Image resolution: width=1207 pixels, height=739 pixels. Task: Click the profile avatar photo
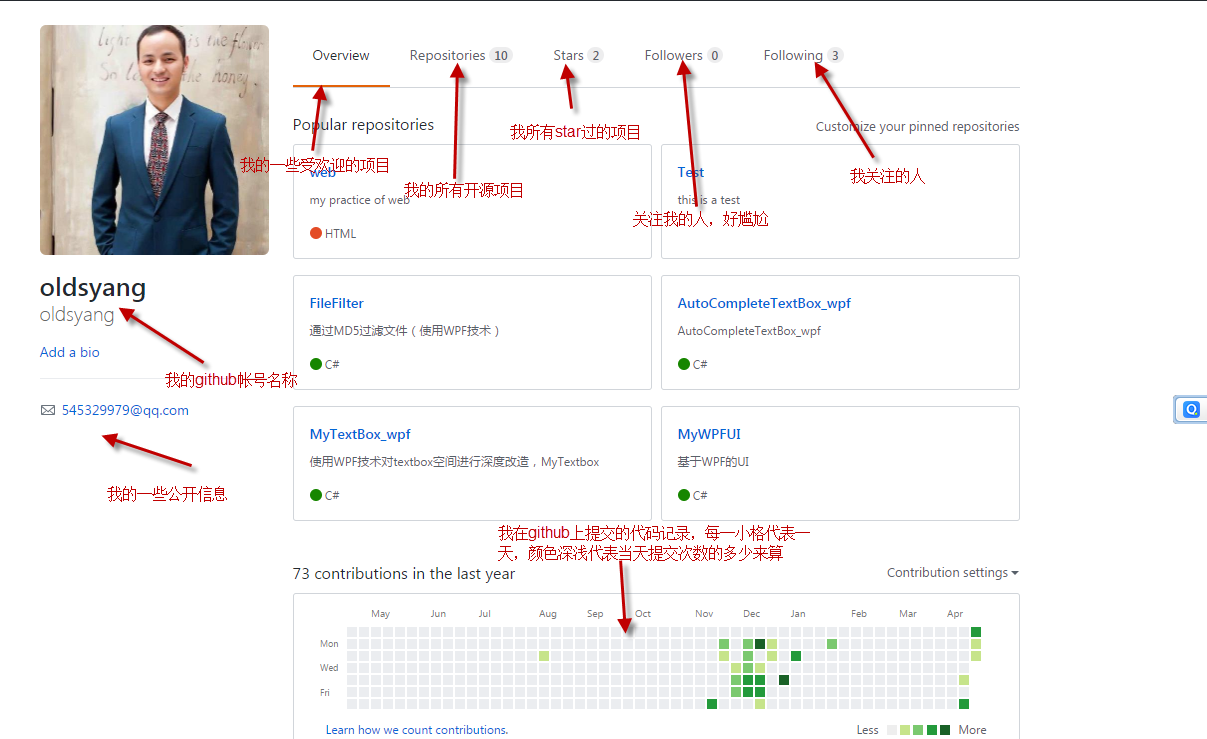[x=153, y=139]
